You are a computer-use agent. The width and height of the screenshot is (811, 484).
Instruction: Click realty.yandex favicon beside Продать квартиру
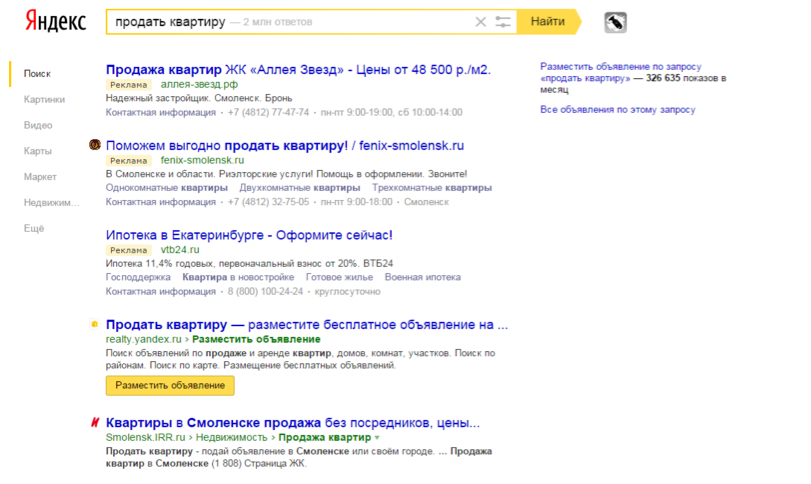[x=95, y=324]
